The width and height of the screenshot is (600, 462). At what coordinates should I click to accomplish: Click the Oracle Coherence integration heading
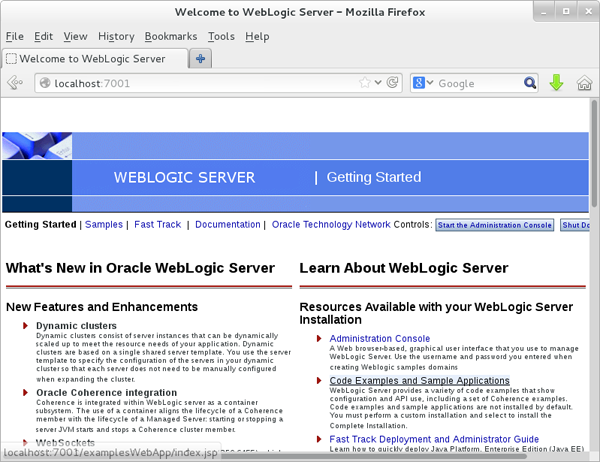pyautogui.click(x=106, y=393)
